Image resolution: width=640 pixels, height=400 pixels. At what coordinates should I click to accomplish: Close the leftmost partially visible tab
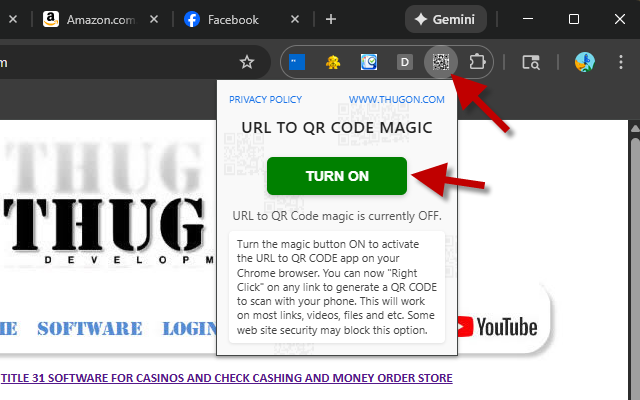click(13, 19)
